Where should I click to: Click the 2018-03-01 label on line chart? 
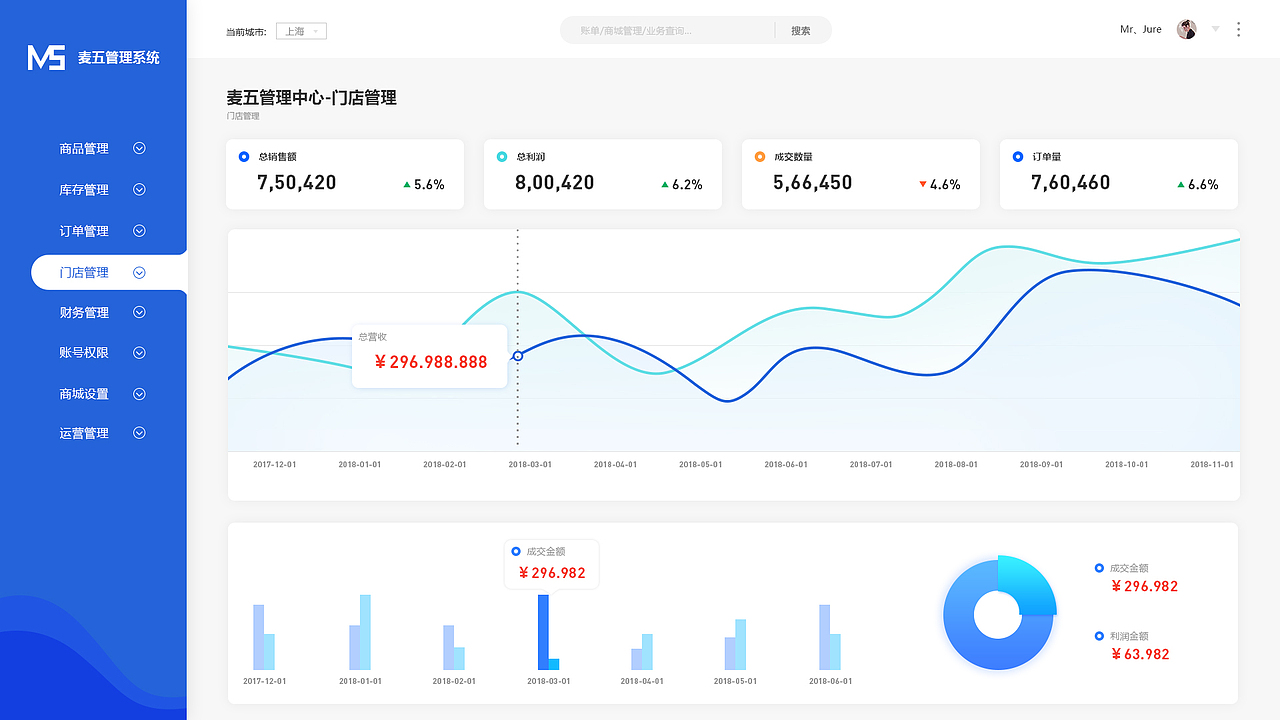(x=530, y=464)
